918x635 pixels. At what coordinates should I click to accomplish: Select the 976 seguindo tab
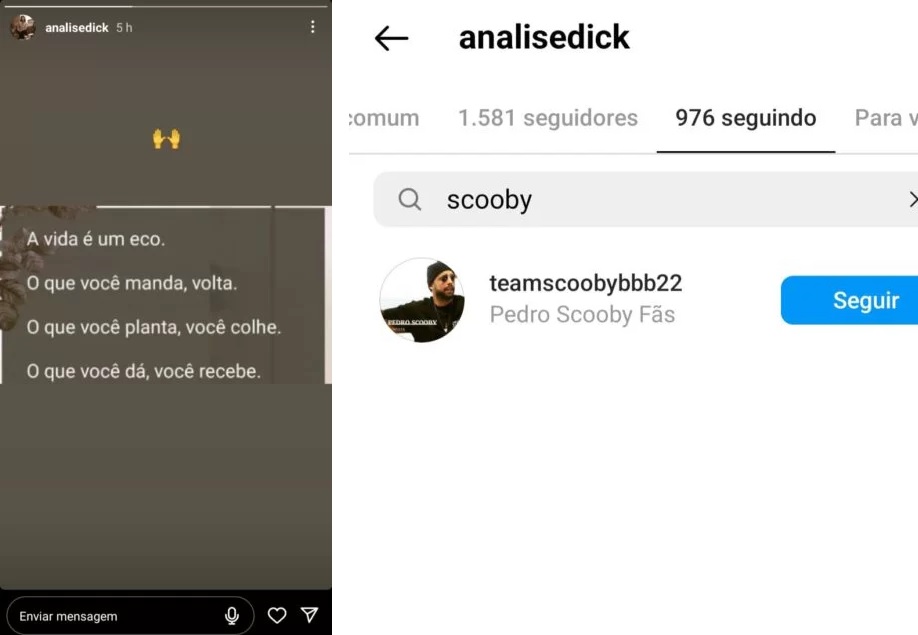(745, 118)
